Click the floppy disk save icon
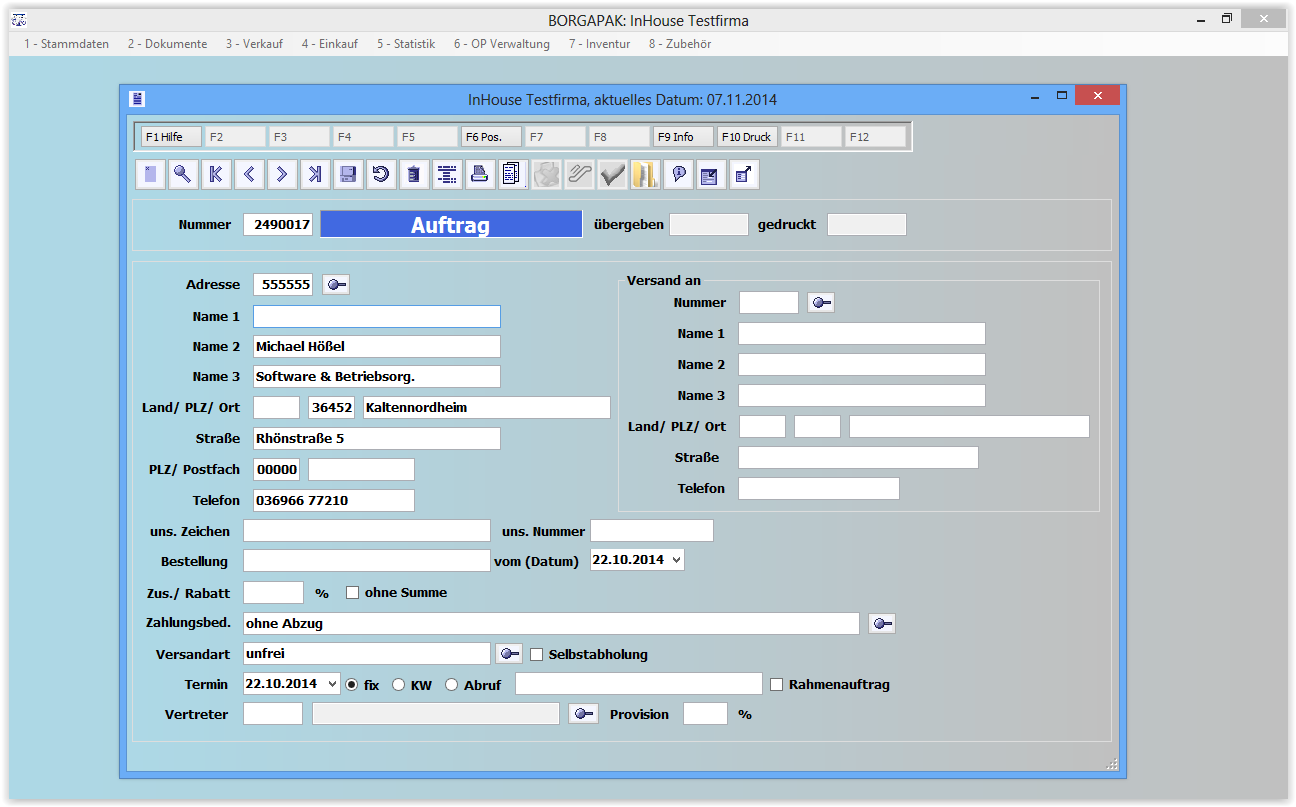Screen dimensions: 1296x807 (348, 175)
